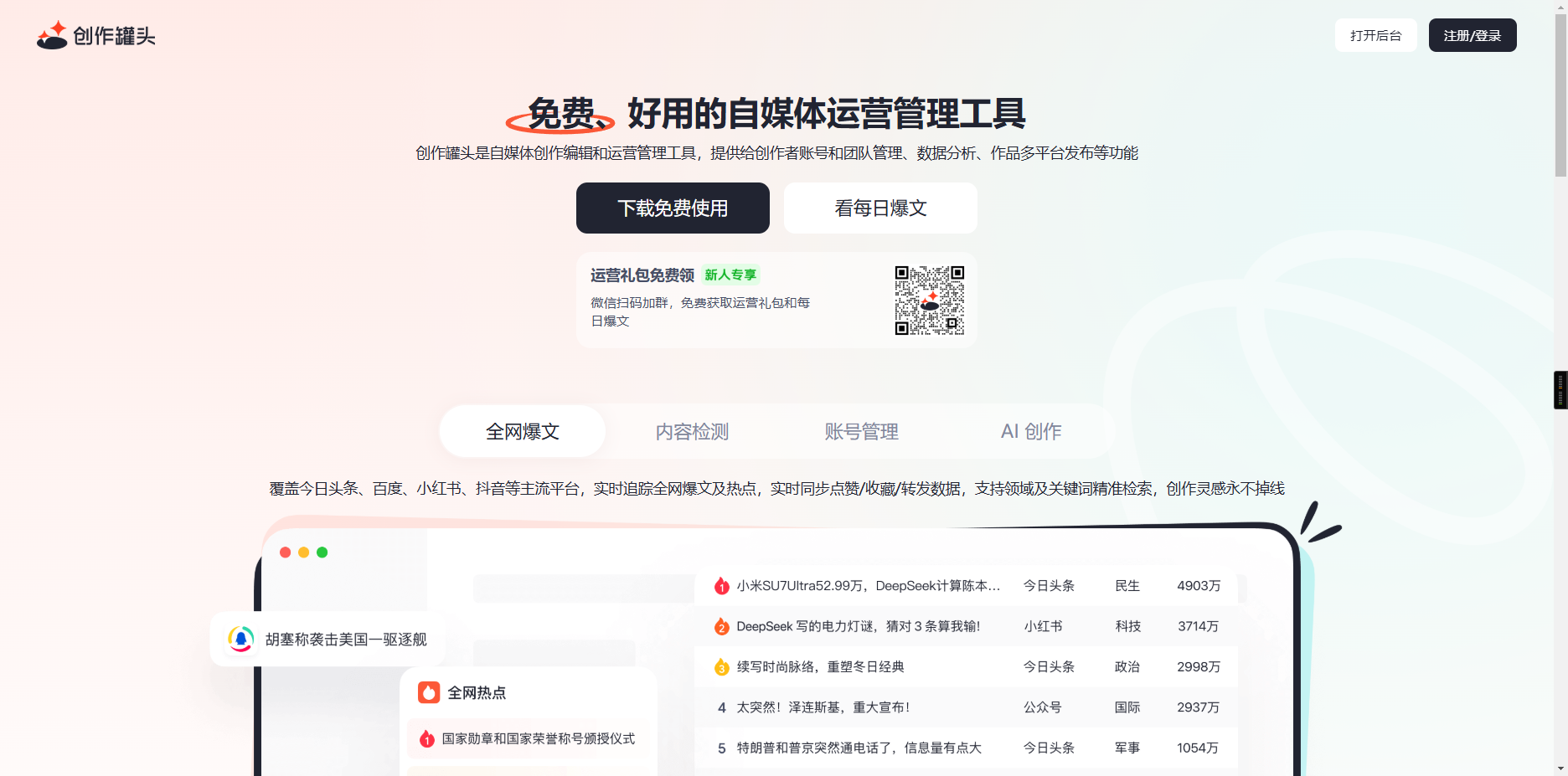1568x776 pixels.
Task: Click the 政治 category cell
Action: (x=1127, y=667)
